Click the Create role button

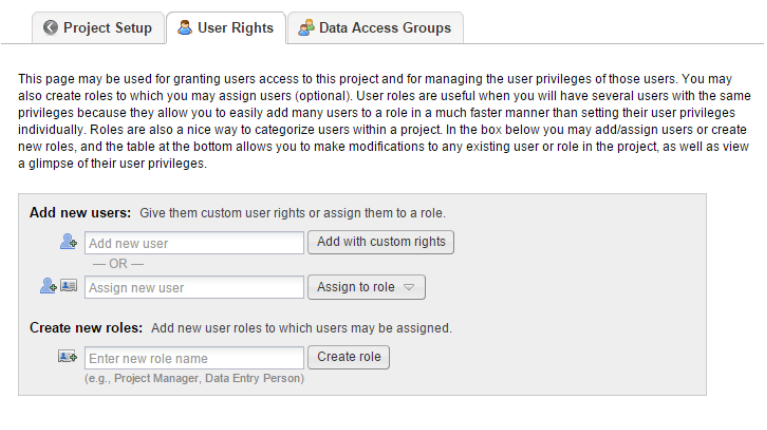pyautogui.click(x=349, y=357)
